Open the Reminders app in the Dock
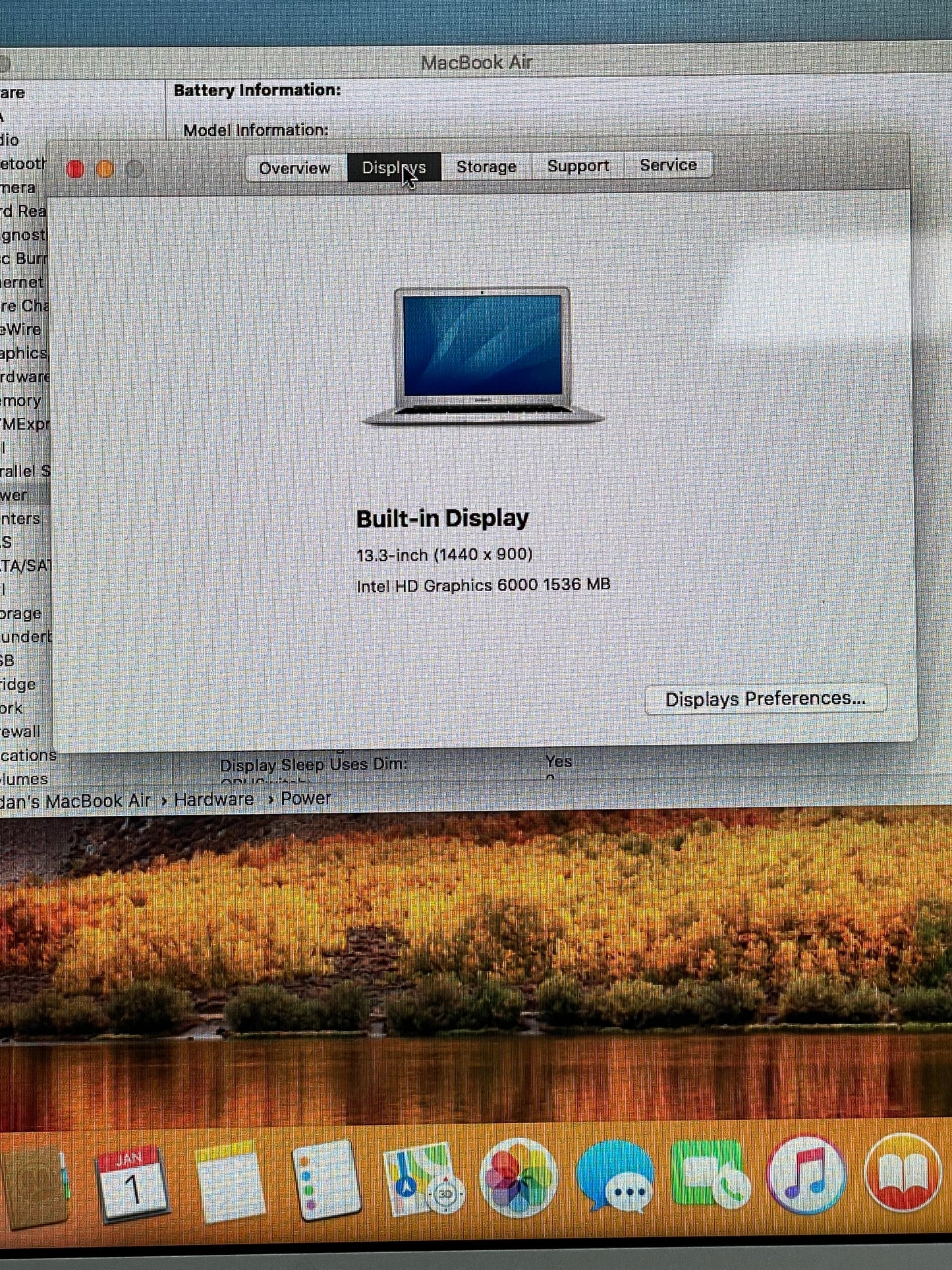 coord(325,1180)
